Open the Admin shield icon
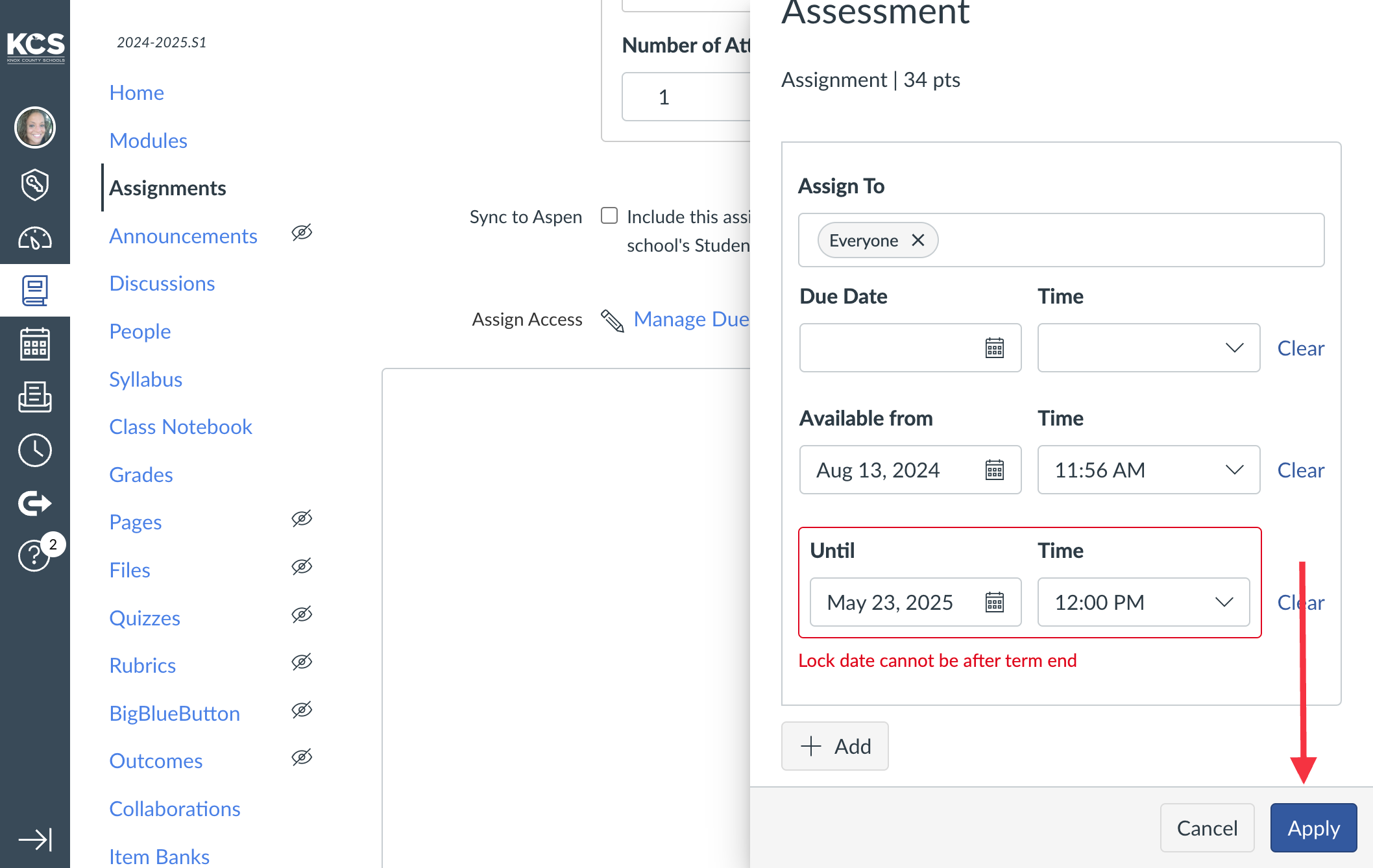Viewport: 1373px width, 868px height. [x=35, y=185]
